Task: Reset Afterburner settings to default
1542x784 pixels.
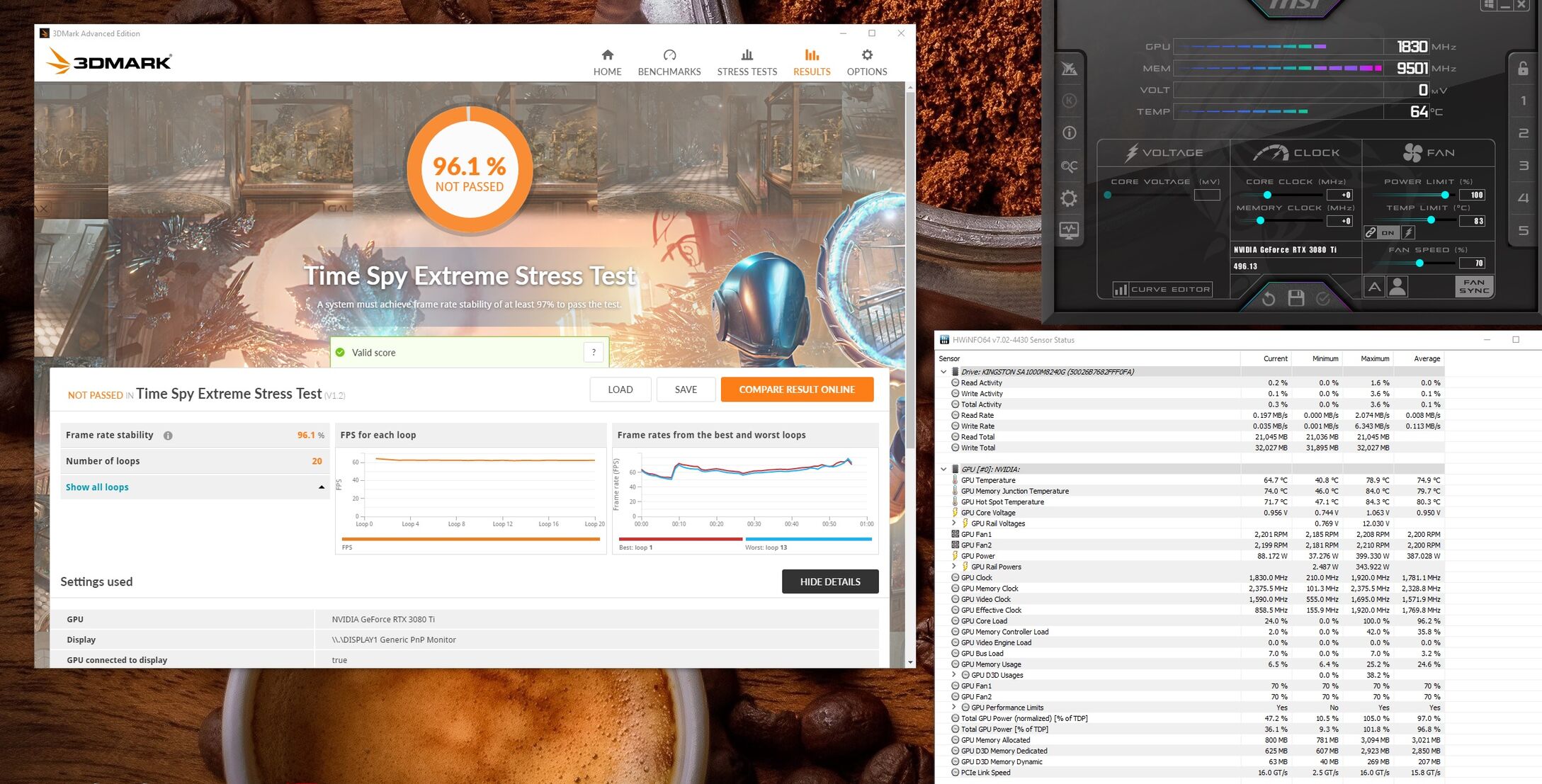Action: pos(1268,298)
